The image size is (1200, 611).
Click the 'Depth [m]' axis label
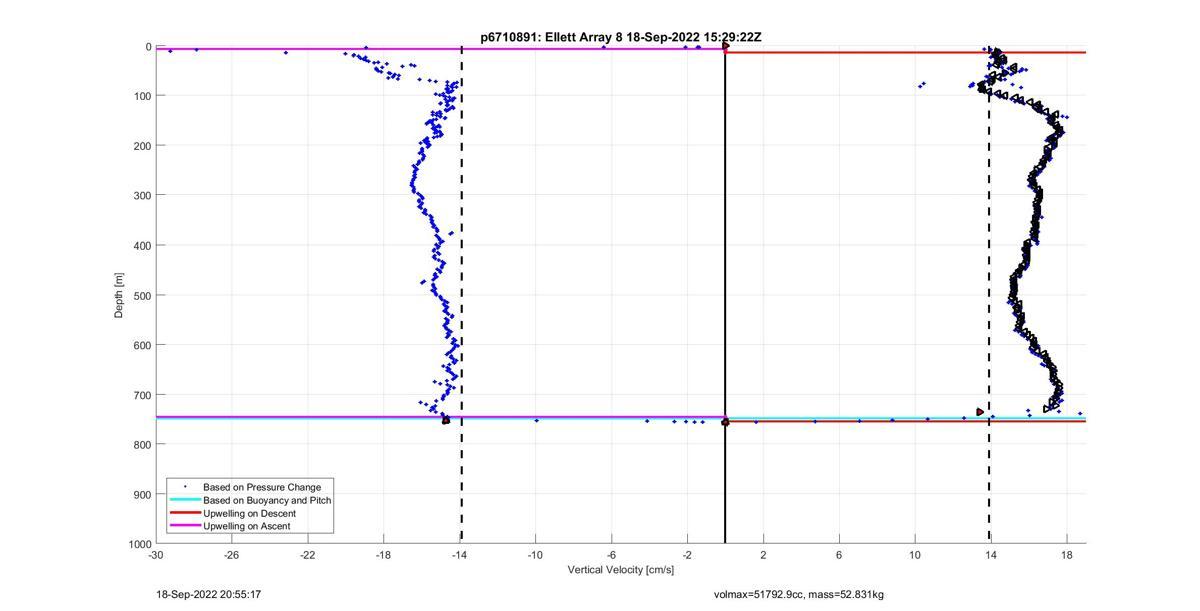119,295
